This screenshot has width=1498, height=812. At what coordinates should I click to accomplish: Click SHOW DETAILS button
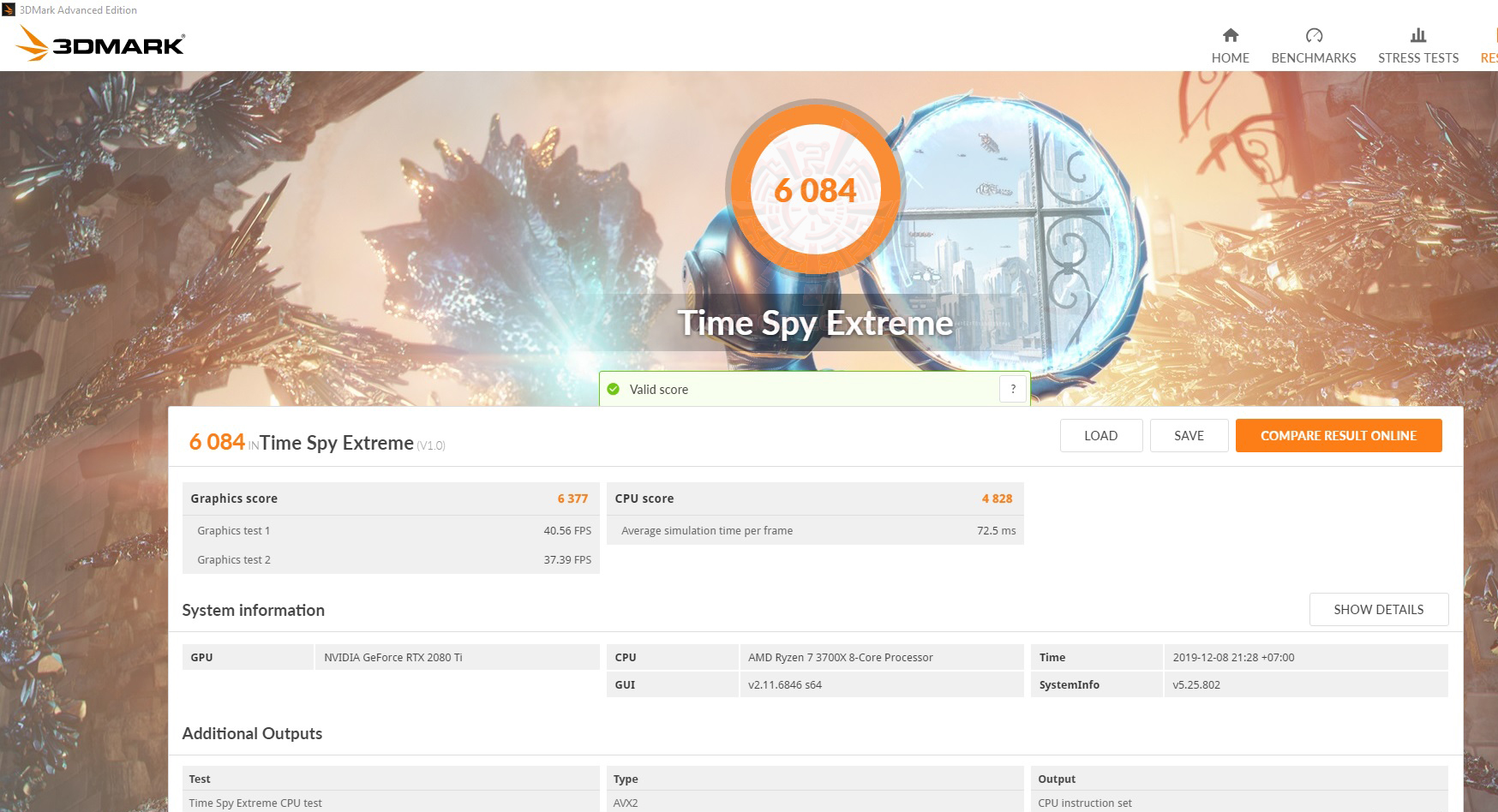point(1378,609)
